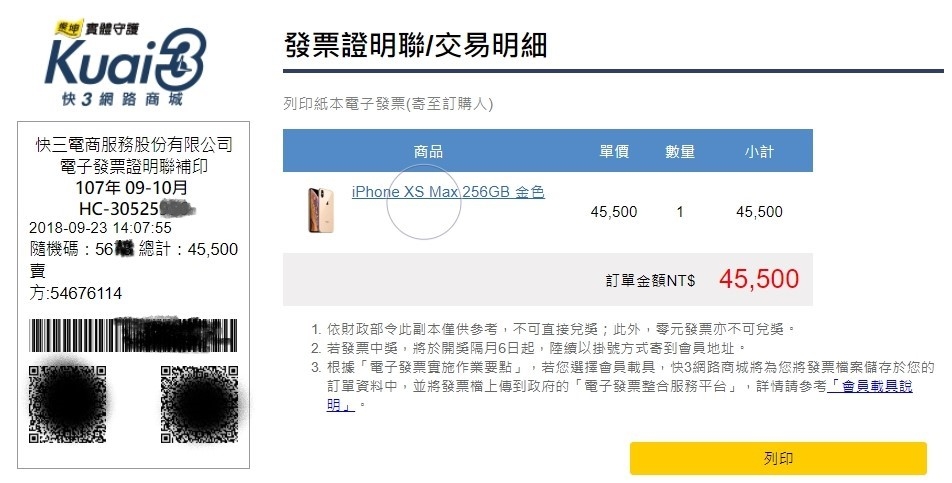Click the 發票證明聯/交易明細 page heading
Image resolution: width=952 pixels, height=483 pixels.
pos(415,46)
